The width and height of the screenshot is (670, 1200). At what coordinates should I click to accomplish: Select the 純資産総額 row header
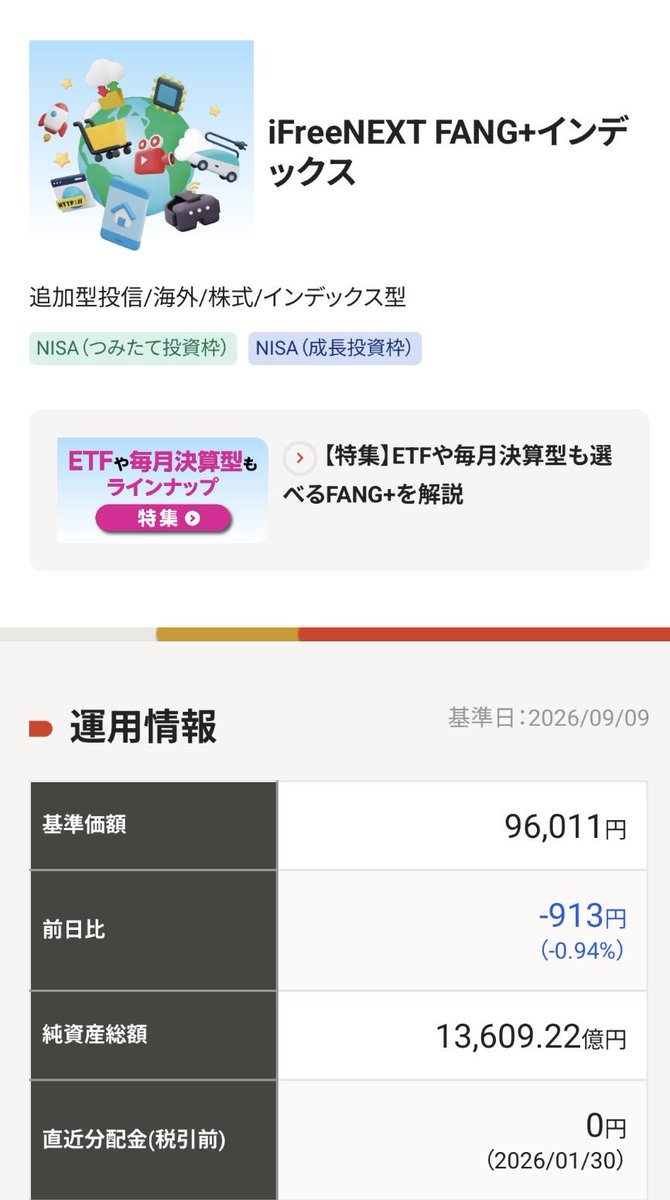(153, 1035)
